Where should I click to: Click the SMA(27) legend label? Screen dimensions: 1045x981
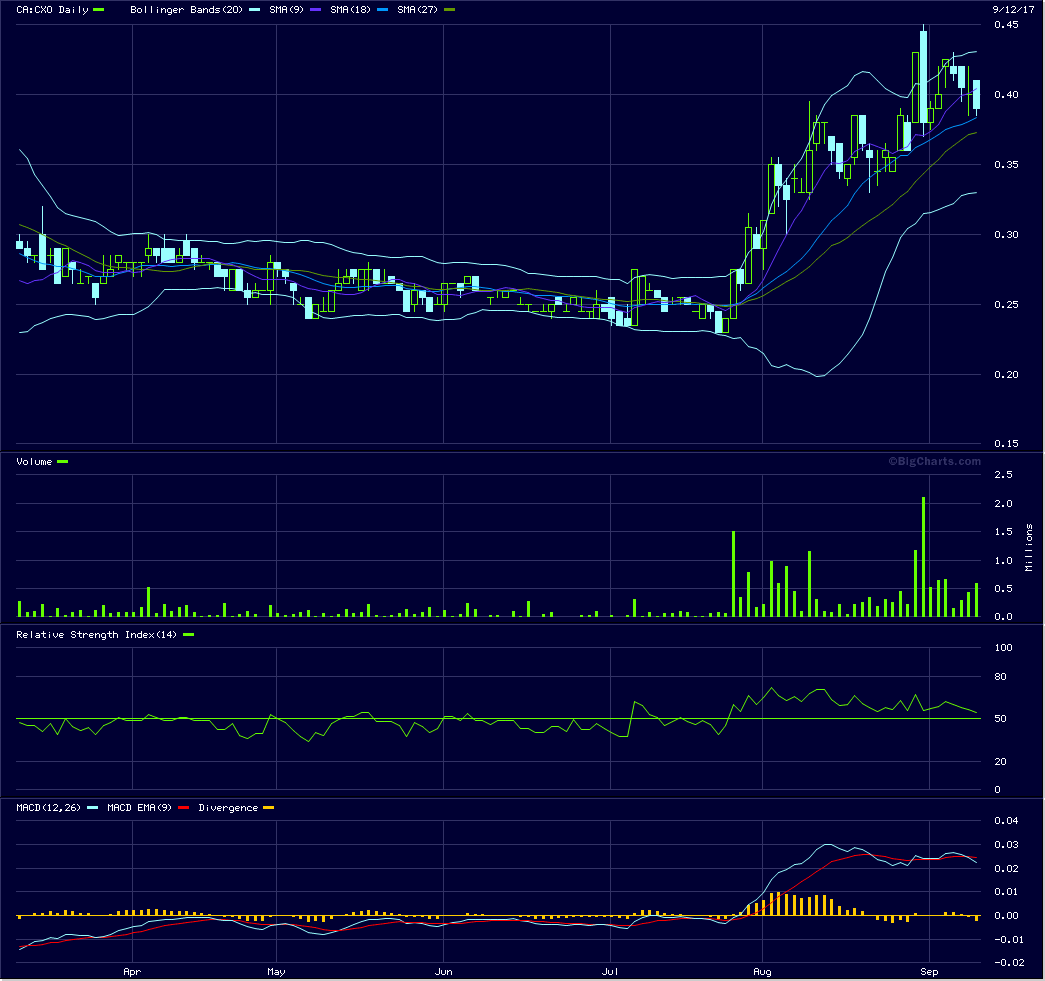pos(417,10)
